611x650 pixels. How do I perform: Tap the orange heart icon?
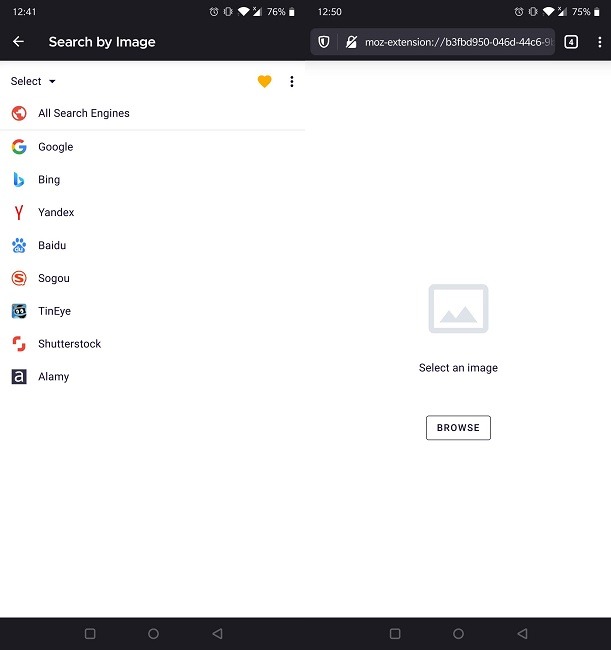click(264, 81)
